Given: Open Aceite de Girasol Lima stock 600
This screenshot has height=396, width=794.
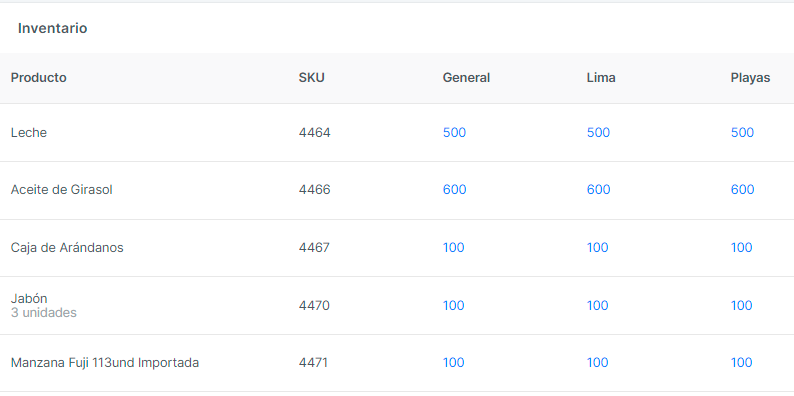Looking at the screenshot, I should click(599, 190).
